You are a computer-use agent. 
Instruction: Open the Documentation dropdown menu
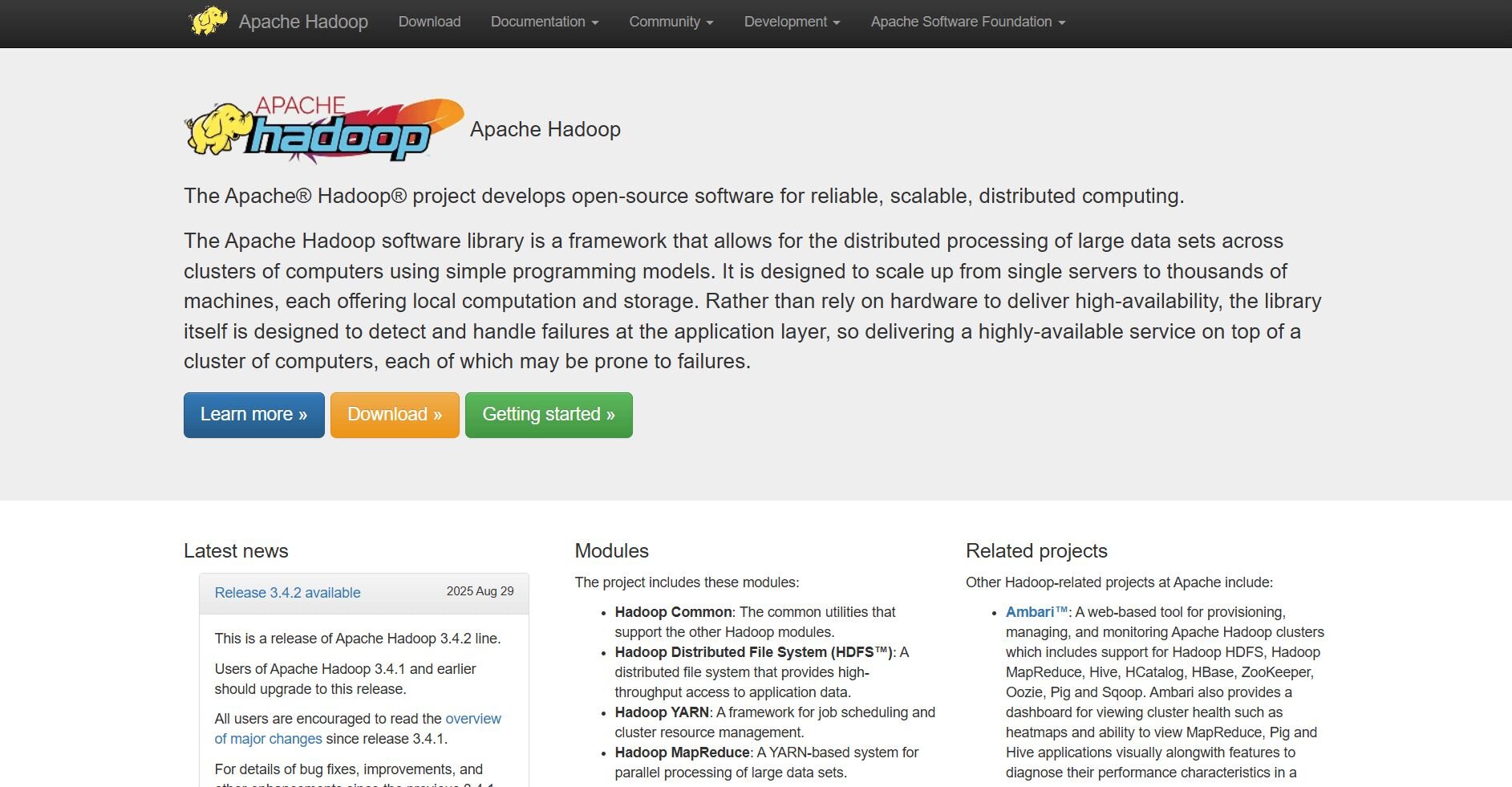click(x=544, y=22)
